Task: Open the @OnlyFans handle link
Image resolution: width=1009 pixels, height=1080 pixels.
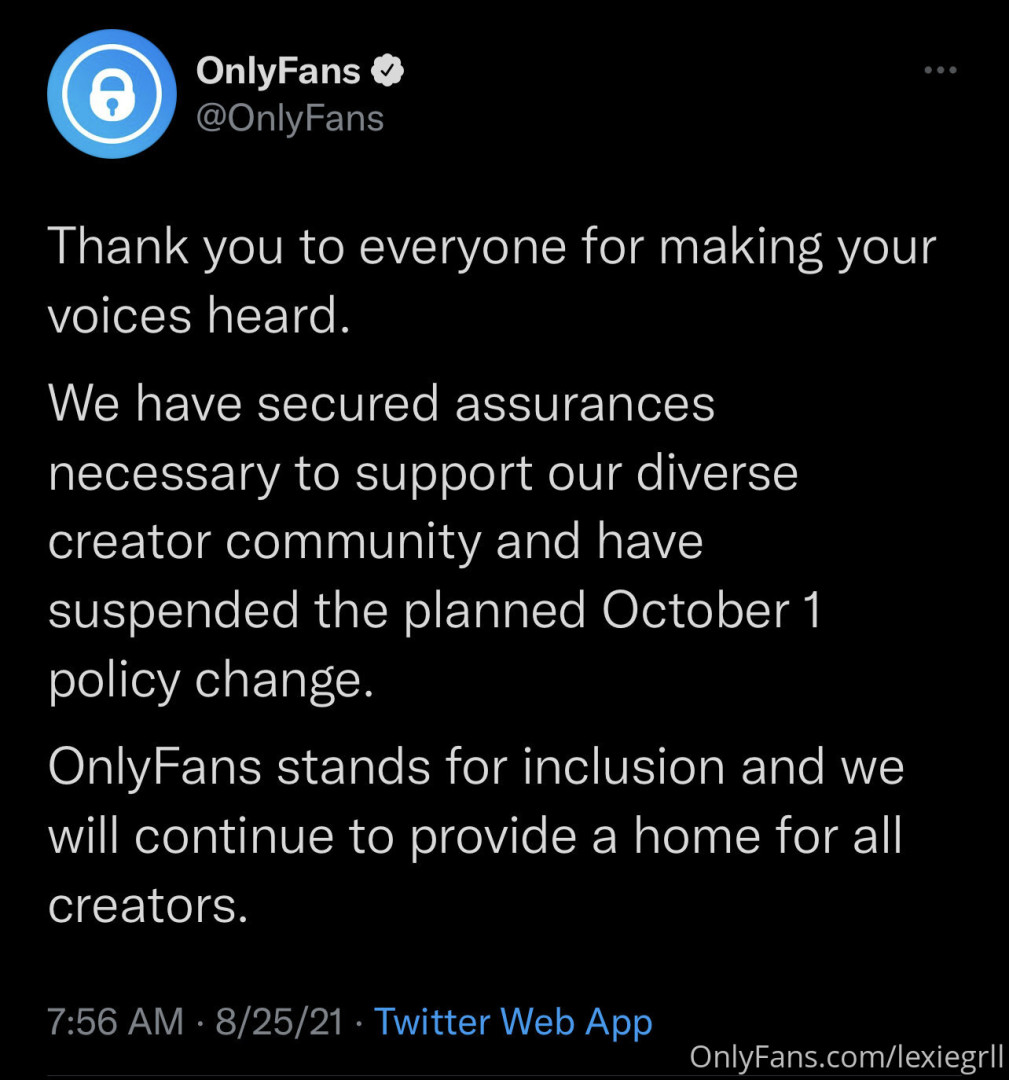Action: tap(290, 118)
